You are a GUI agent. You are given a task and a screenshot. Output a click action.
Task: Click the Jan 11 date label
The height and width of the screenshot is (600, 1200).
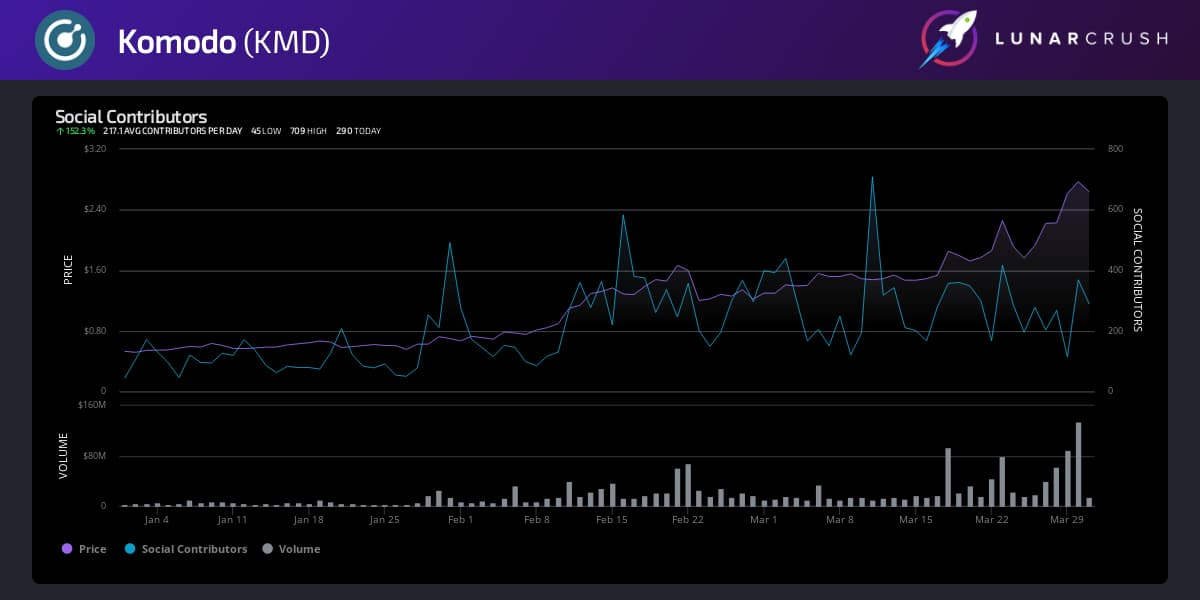[x=232, y=520]
